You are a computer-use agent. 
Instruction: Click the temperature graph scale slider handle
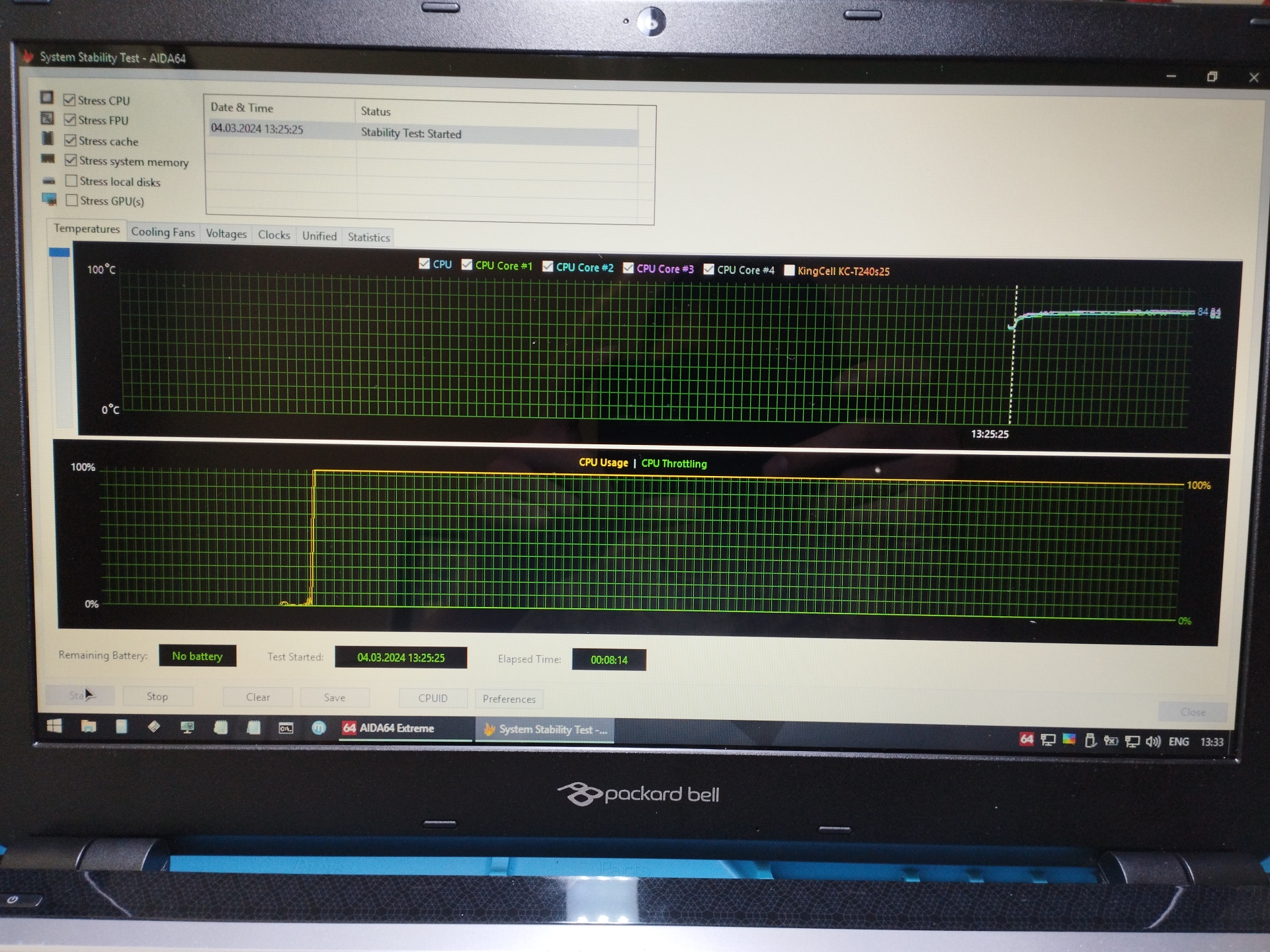click(x=59, y=252)
